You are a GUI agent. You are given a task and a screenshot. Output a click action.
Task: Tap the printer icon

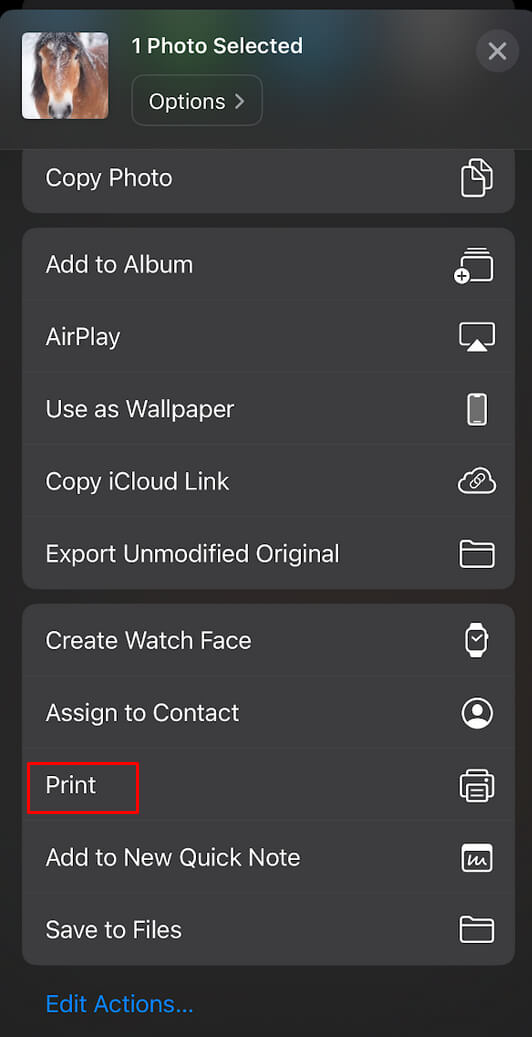point(477,786)
